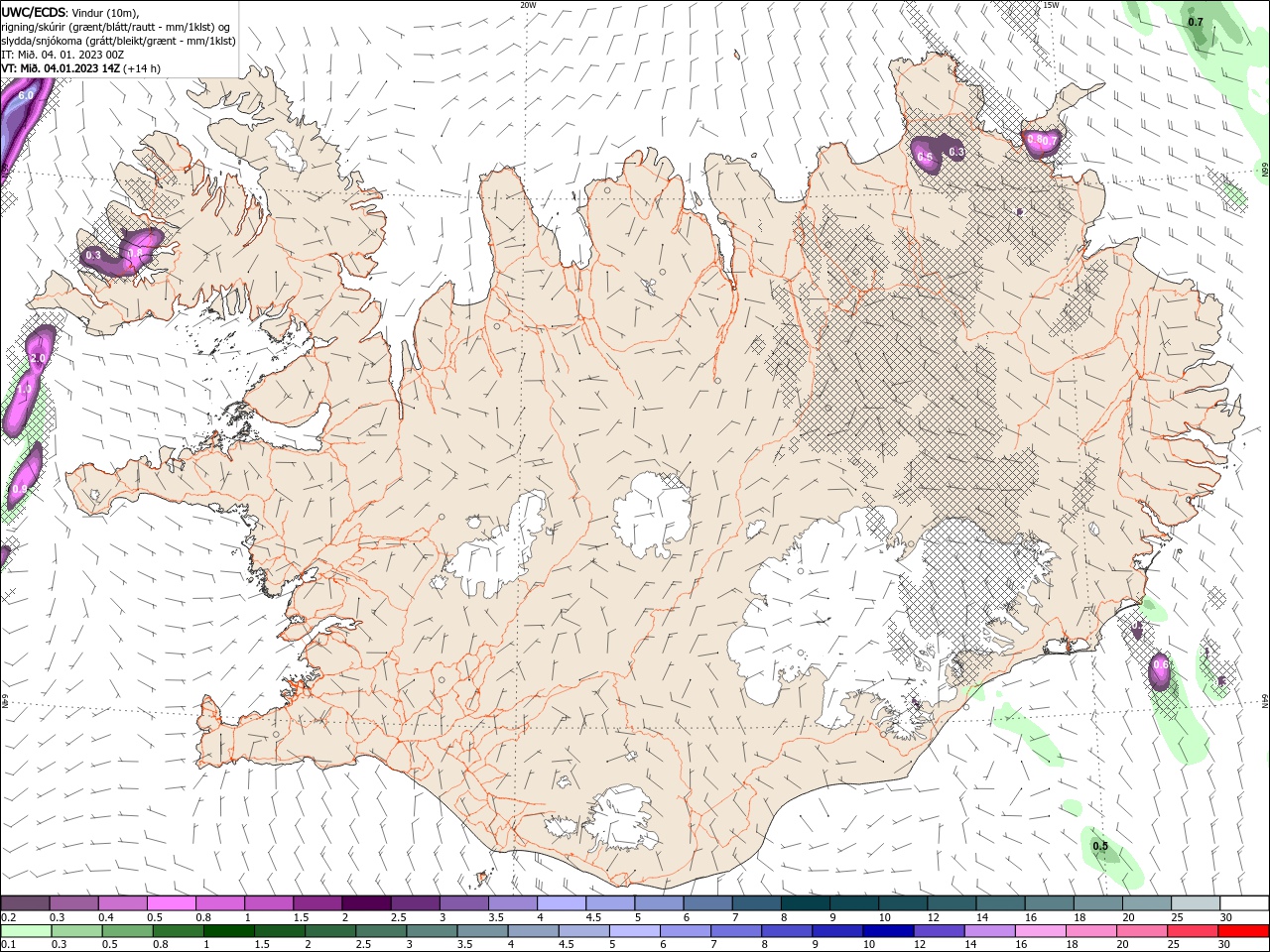The height and width of the screenshot is (952, 1270).
Task: Pick the violet 12 swatch in lower legend row
Action: click(939, 931)
